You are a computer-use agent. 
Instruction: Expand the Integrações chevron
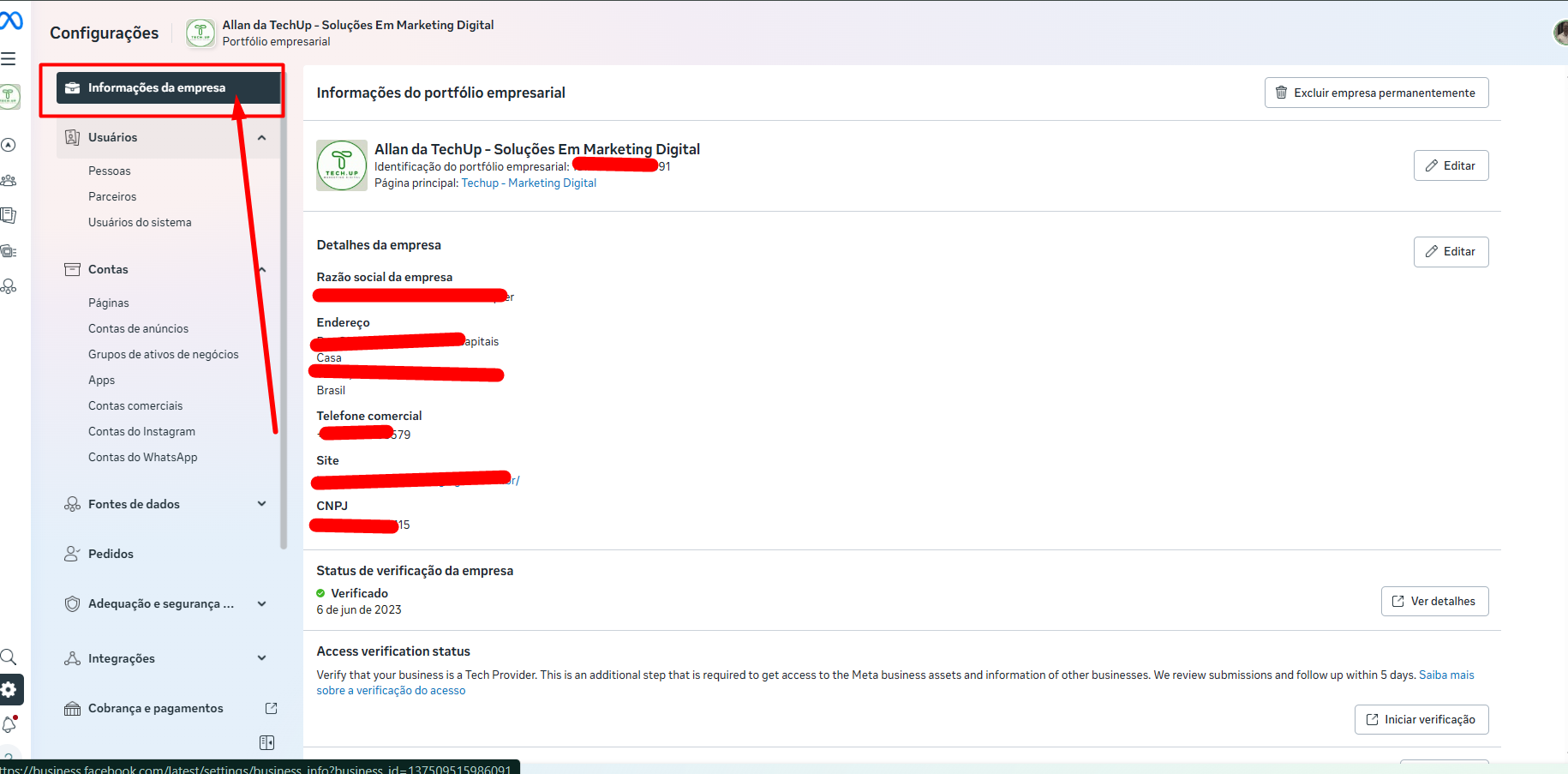point(262,658)
